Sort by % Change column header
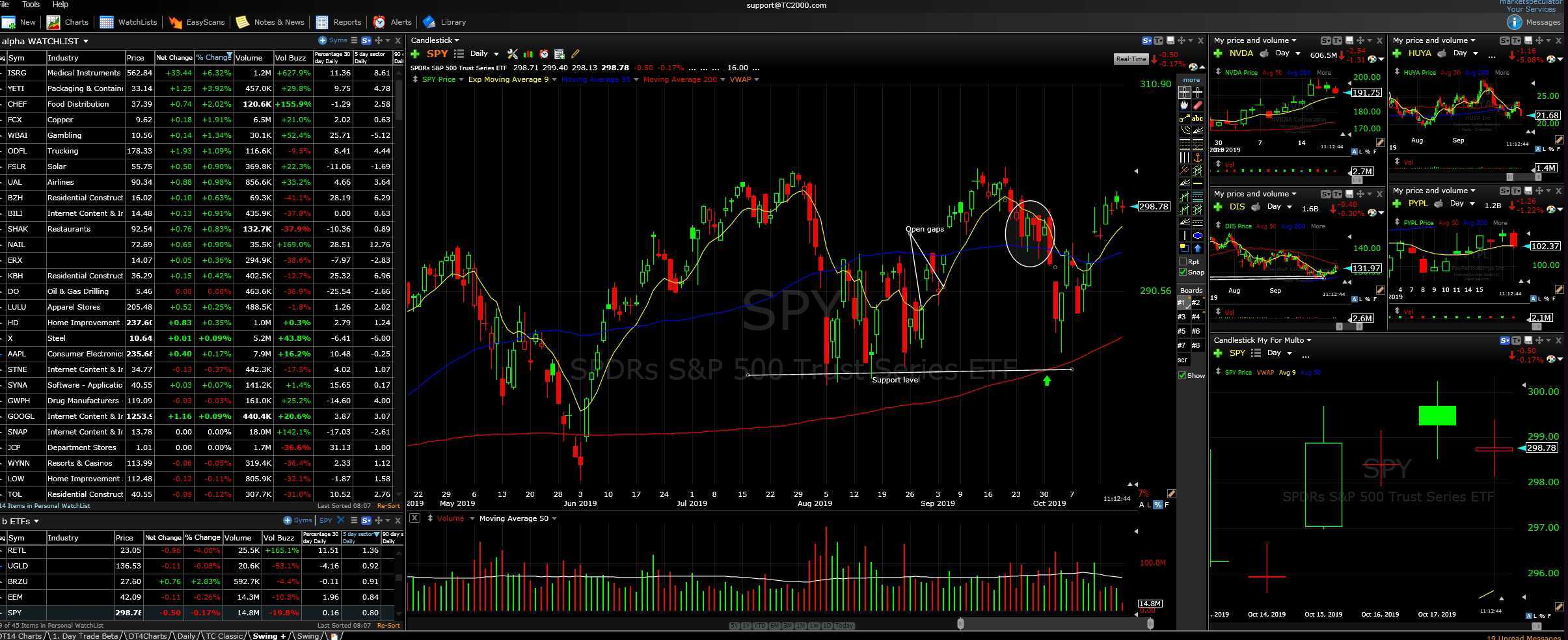 (x=213, y=57)
